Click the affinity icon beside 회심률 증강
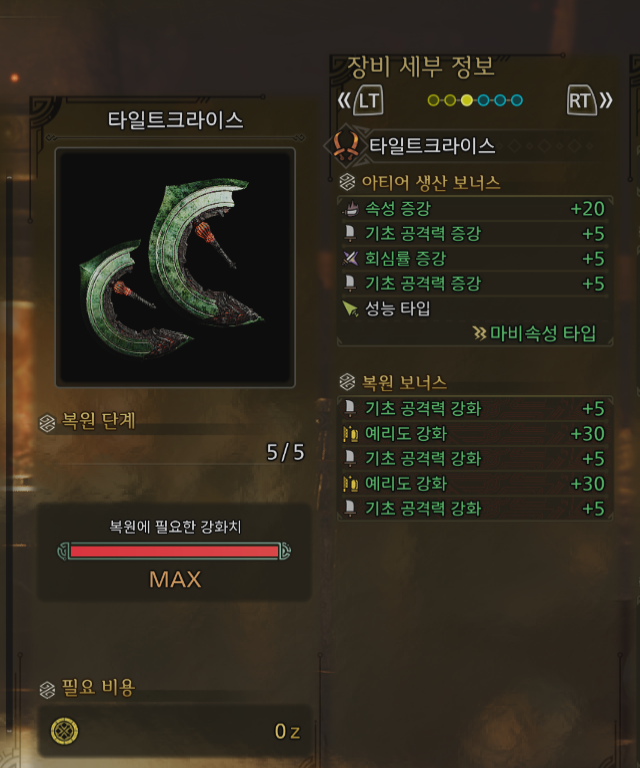Screen dimensions: 640x768 350,259
